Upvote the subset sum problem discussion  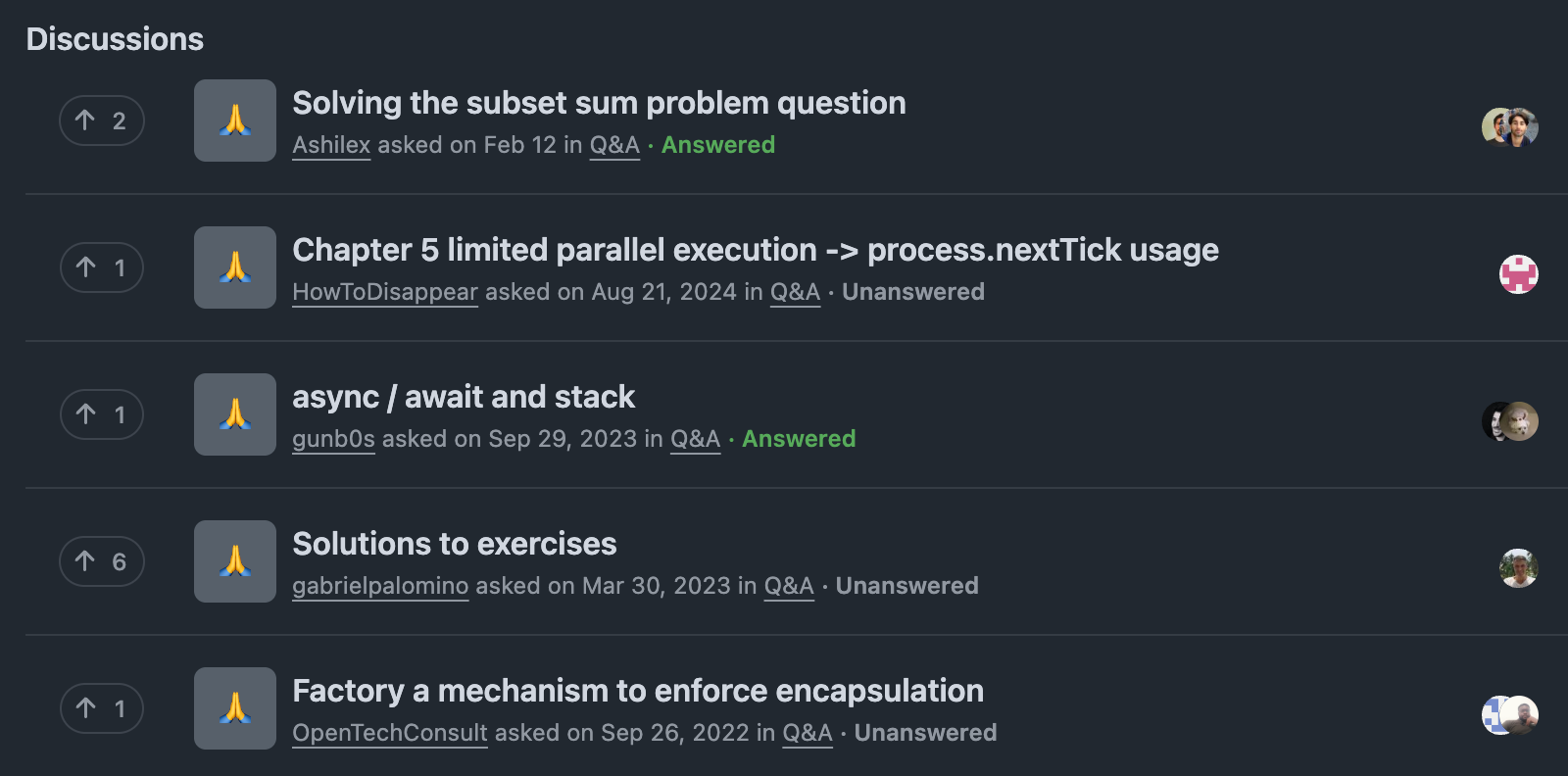(x=102, y=121)
